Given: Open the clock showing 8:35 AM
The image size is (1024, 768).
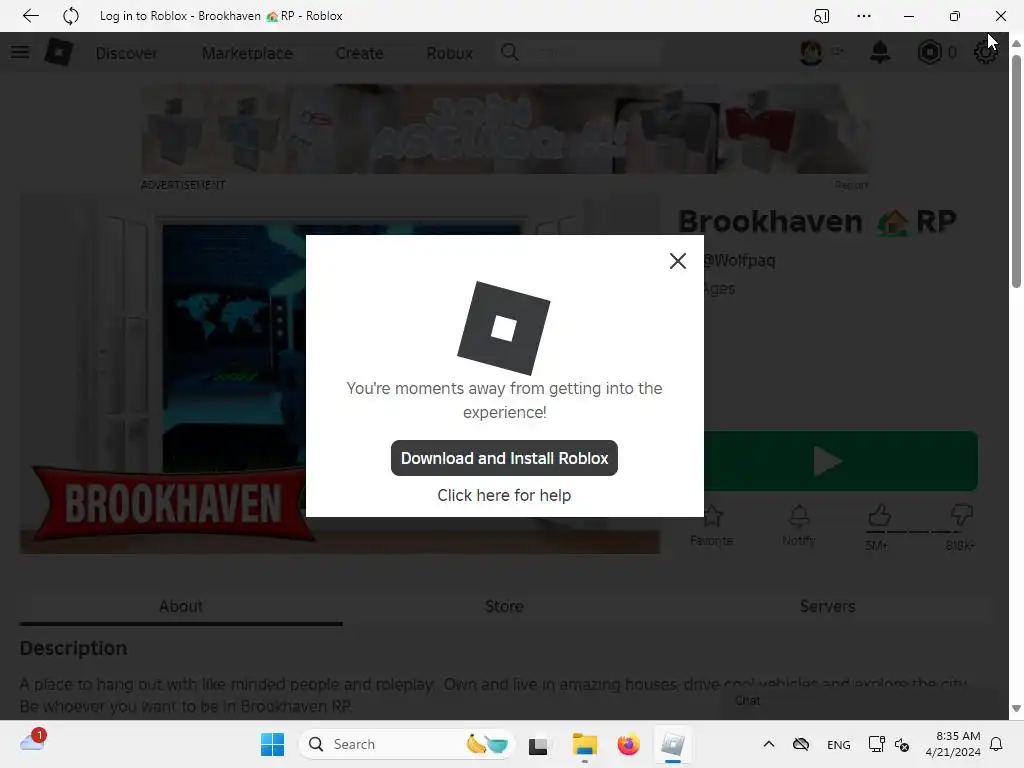Looking at the screenshot, I should pyautogui.click(x=953, y=744).
